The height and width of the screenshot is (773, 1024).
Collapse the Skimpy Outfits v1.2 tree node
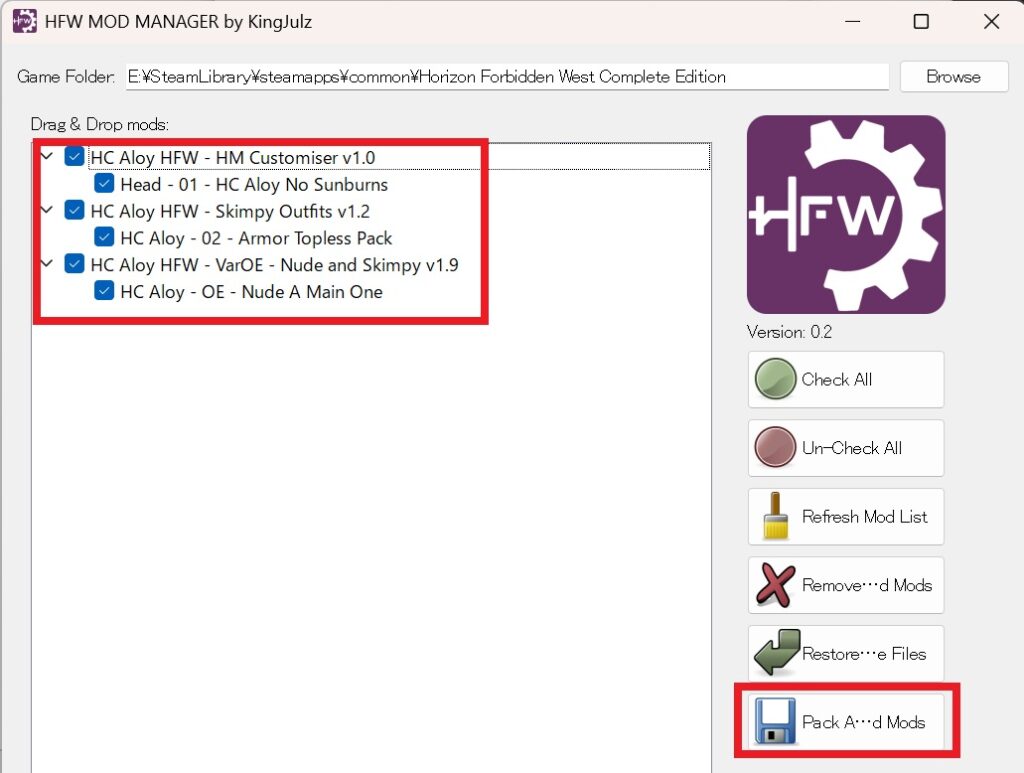[47, 210]
